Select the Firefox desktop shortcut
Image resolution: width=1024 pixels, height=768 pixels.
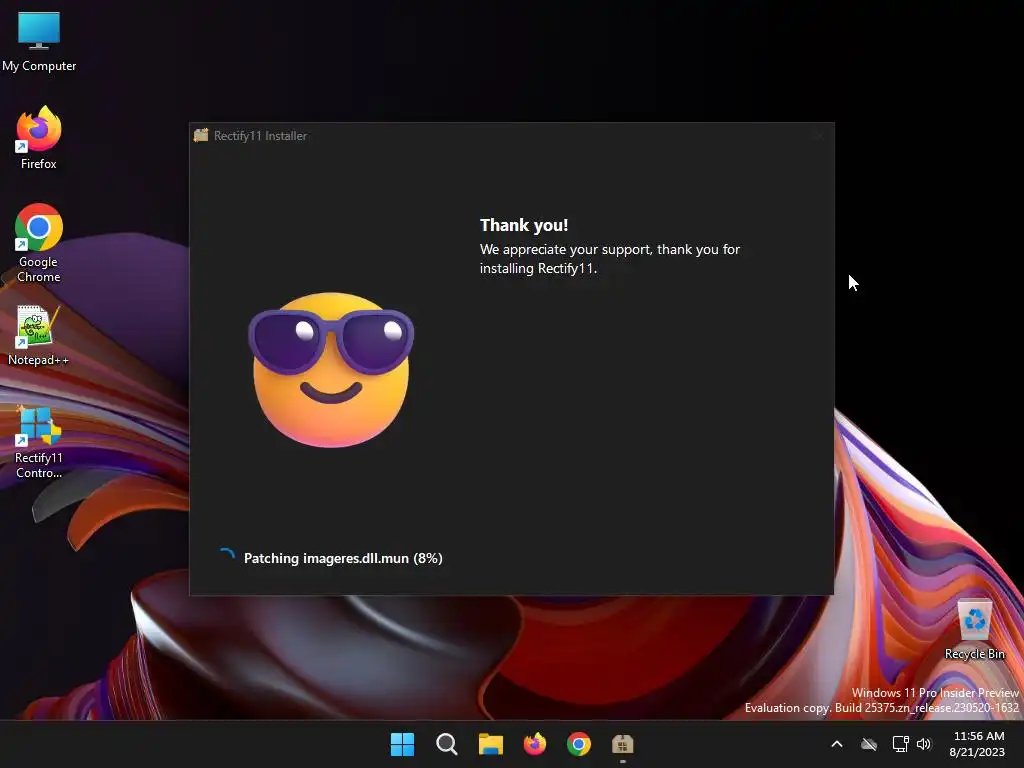pos(39,138)
